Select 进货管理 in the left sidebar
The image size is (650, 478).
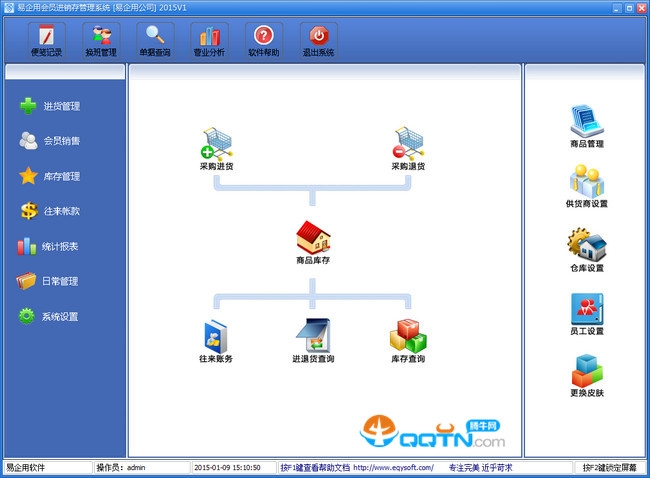pos(60,106)
